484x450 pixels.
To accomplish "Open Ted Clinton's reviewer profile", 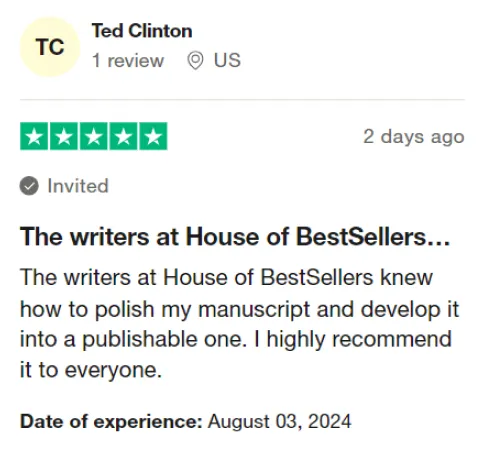I will tap(142, 31).
